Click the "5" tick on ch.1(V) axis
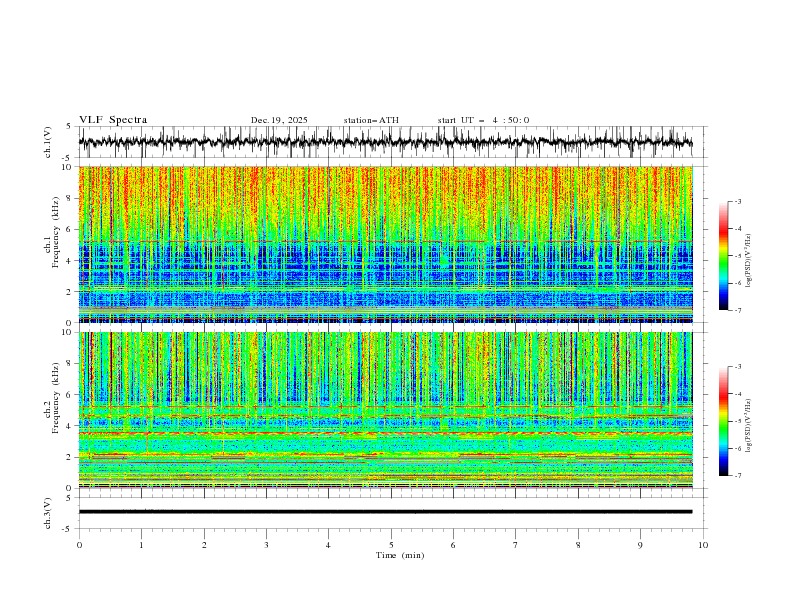Screen dimensions: 792x612 (70, 126)
